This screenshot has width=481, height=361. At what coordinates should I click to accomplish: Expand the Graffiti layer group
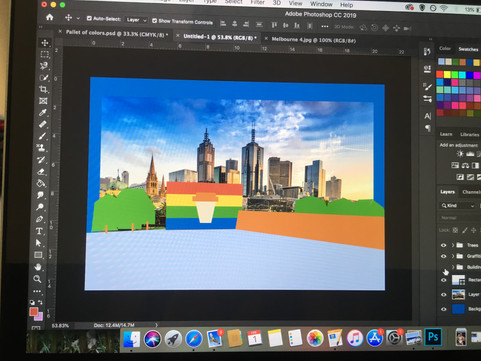(453, 256)
